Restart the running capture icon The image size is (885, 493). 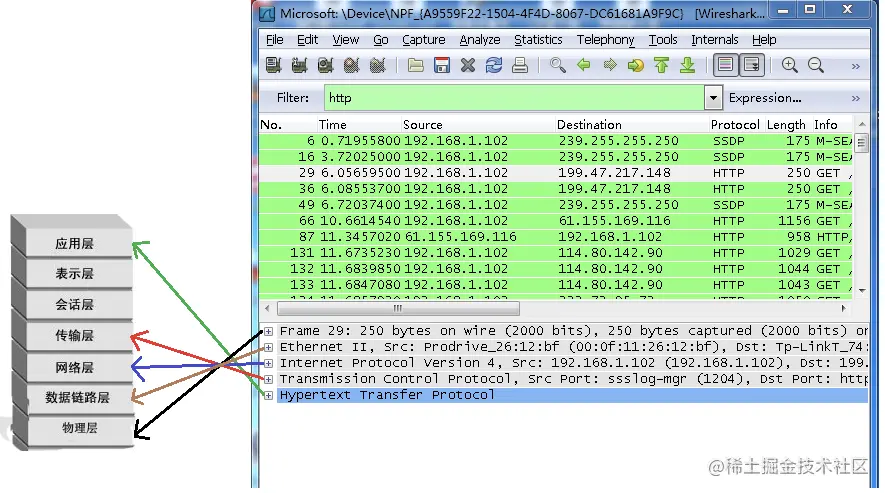click(x=377, y=66)
